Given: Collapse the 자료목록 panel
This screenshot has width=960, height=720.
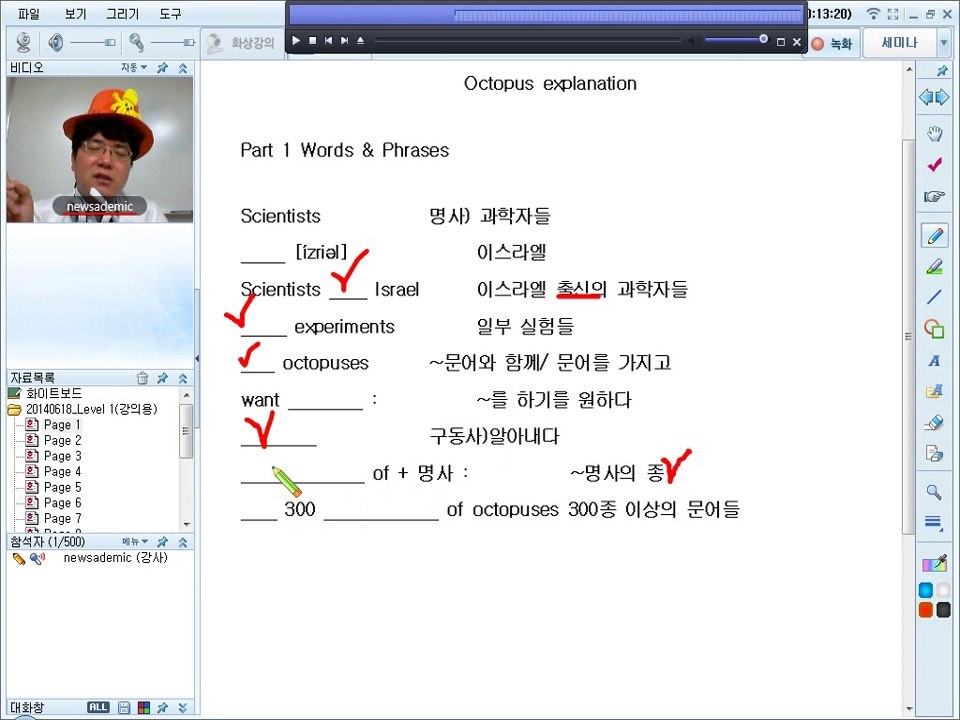Looking at the screenshot, I should (x=182, y=378).
